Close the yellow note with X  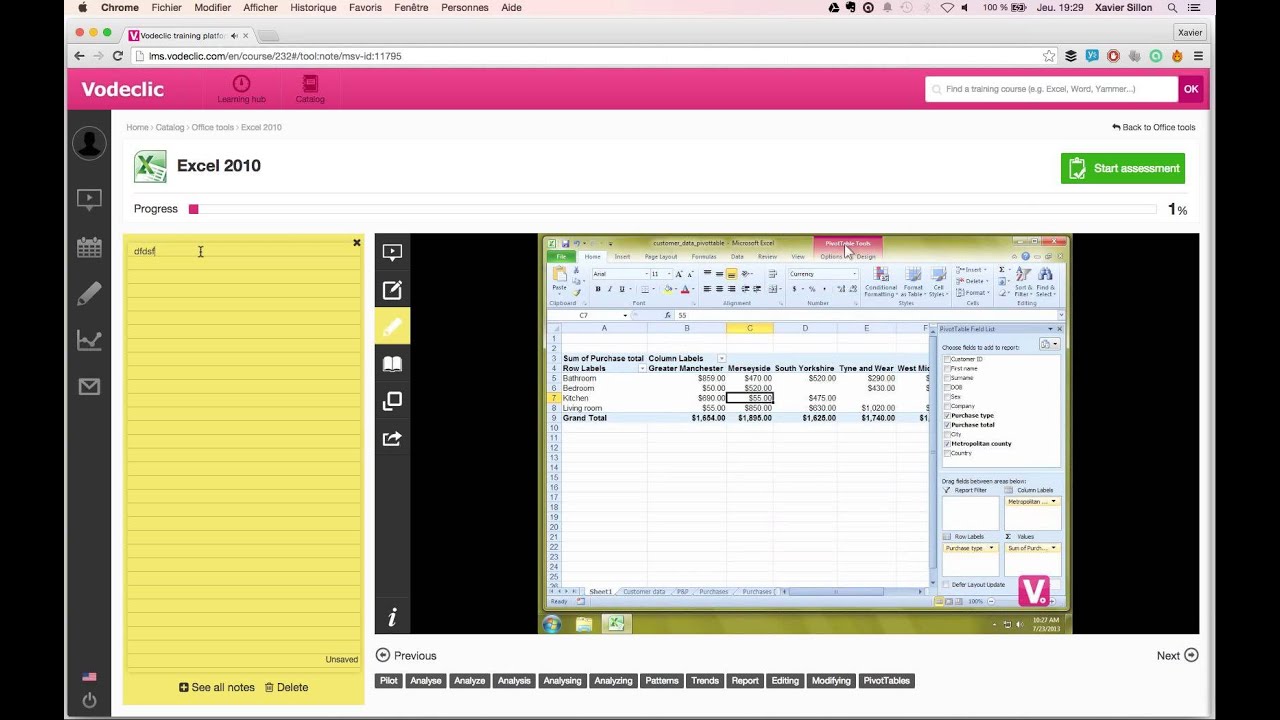pyautogui.click(x=357, y=243)
